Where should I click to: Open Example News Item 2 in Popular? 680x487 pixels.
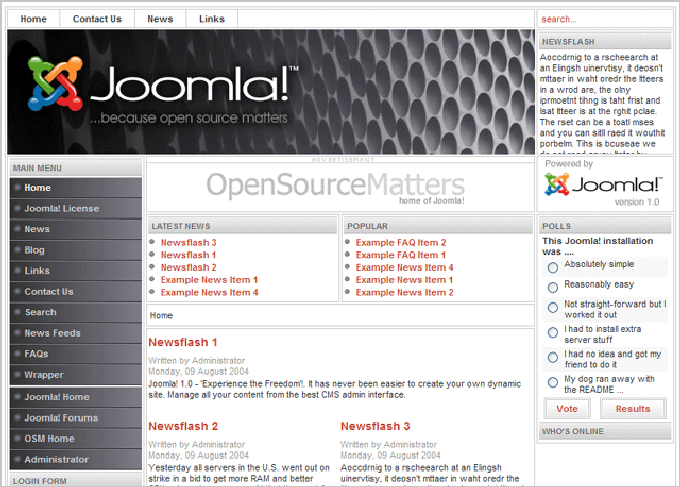(404, 292)
